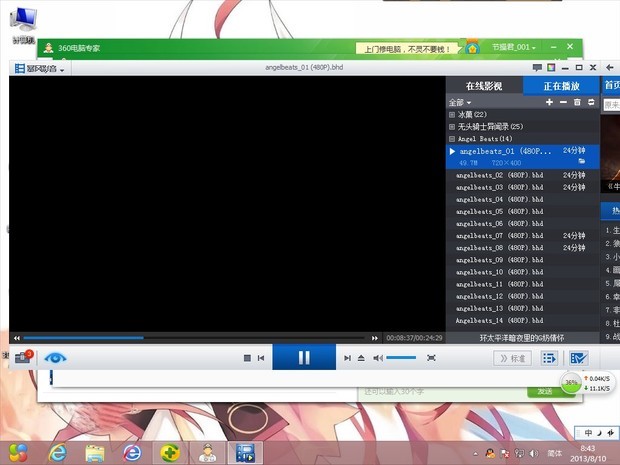Mute the player volume
Image resolution: width=620 pixels, height=465 pixels.
[x=378, y=358]
